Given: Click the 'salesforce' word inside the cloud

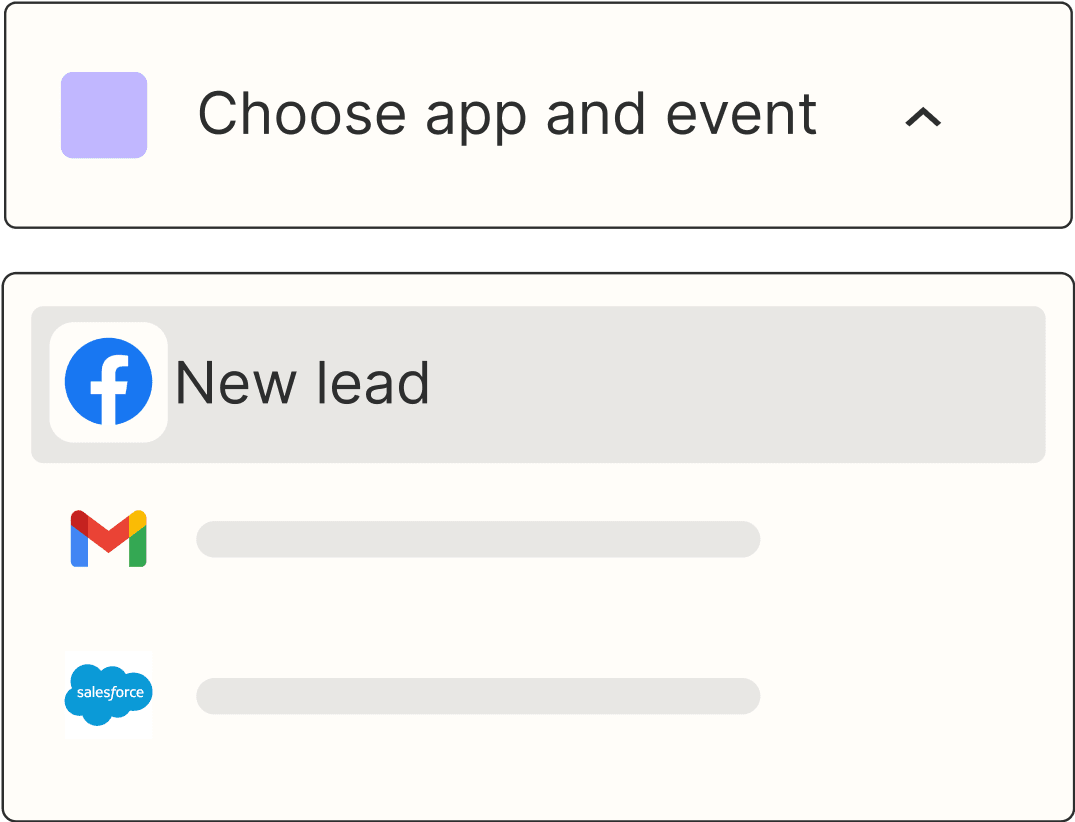Looking at the screenshot, I should 110,692.
